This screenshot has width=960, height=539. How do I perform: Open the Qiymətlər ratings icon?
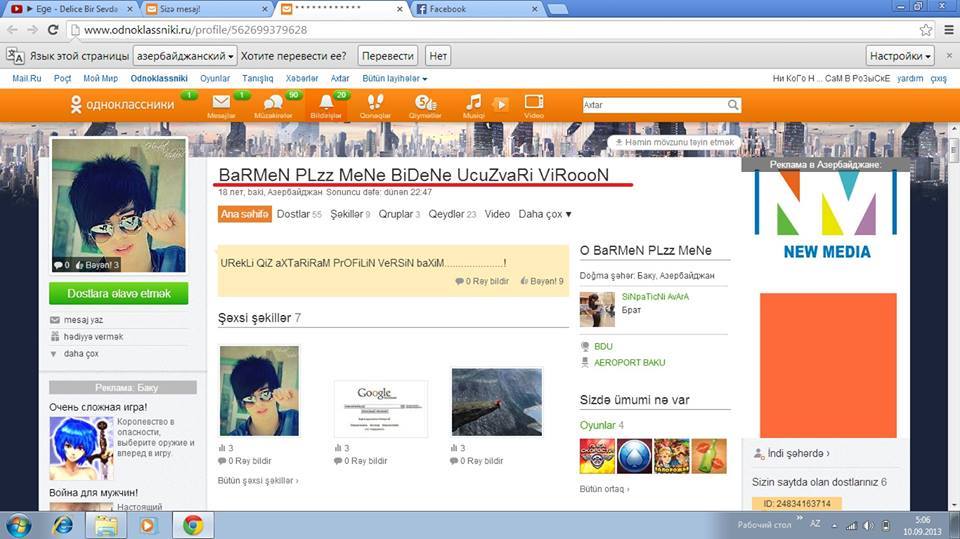pyautogui.click(x=425, y=105)
